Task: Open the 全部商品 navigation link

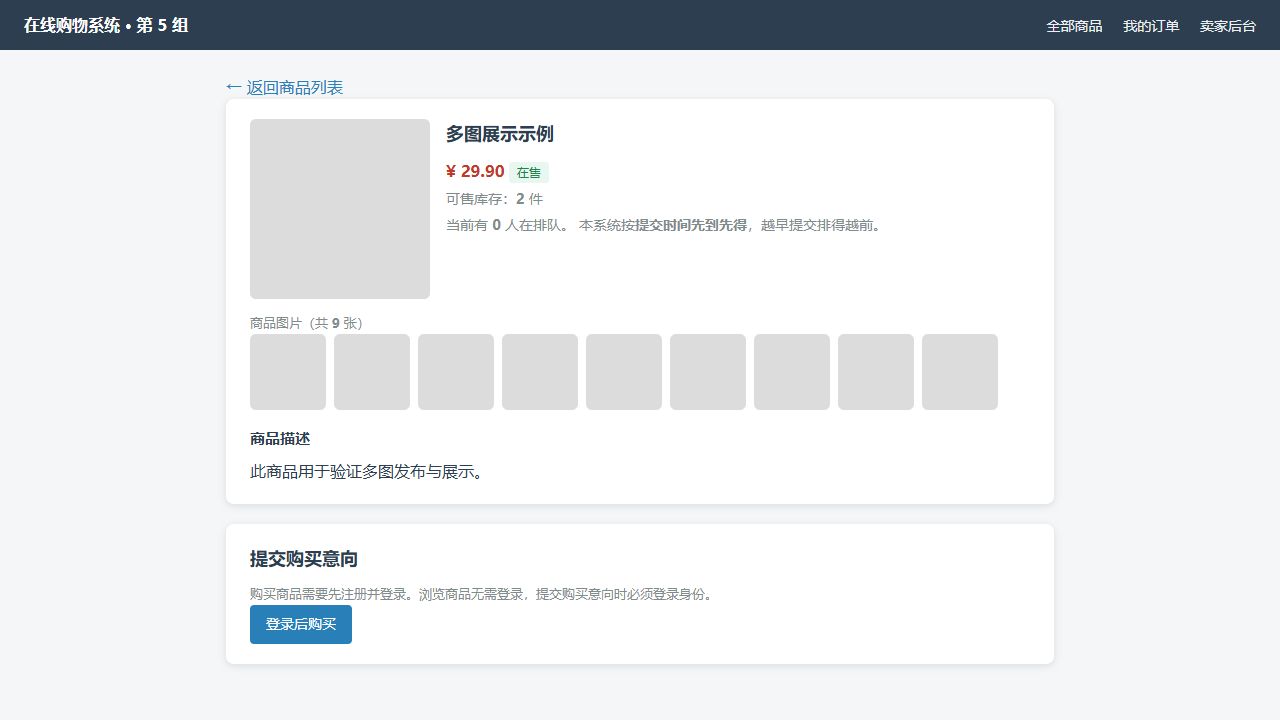Action: 1074,26
